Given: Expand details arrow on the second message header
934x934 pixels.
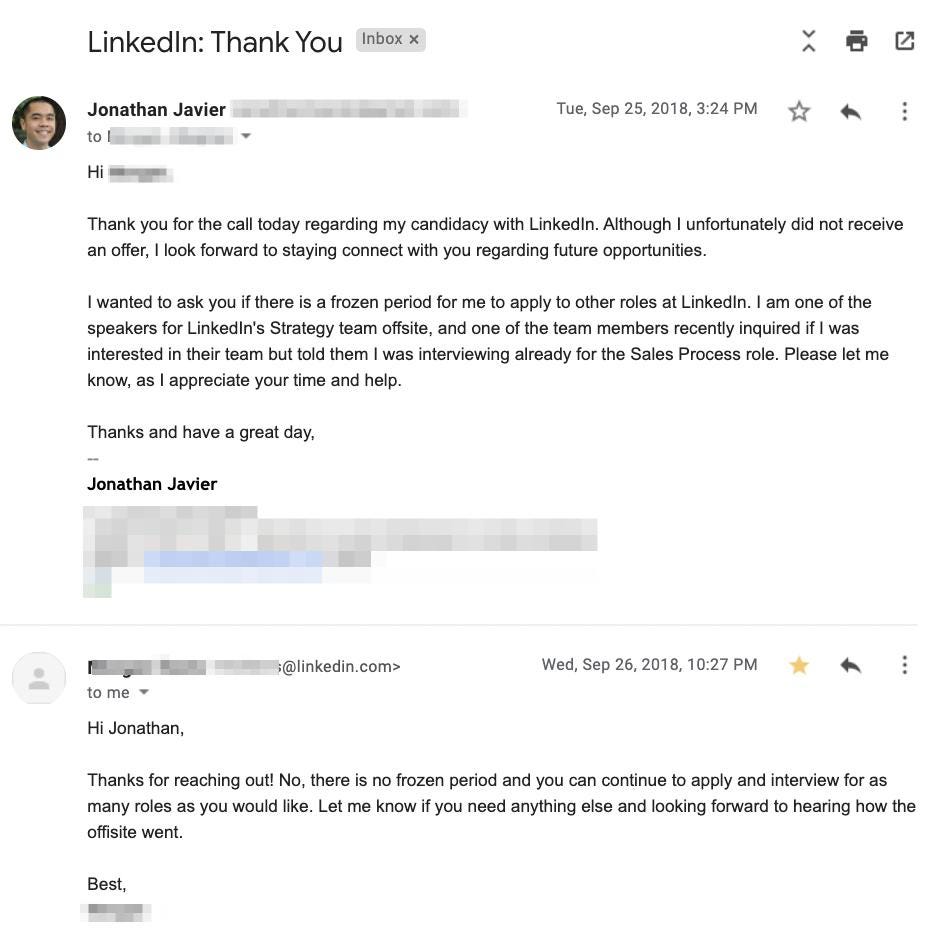Looking at the screenshot, I should [x=143, y=691].
